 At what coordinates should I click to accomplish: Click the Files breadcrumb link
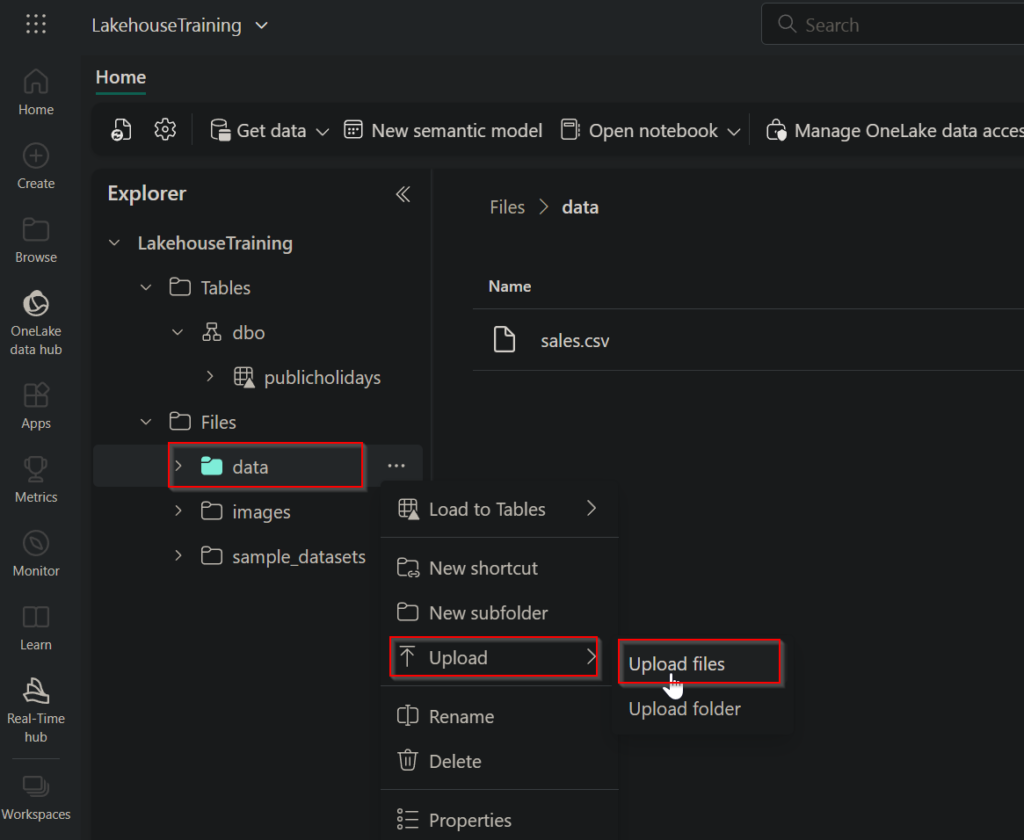point(507,207)
